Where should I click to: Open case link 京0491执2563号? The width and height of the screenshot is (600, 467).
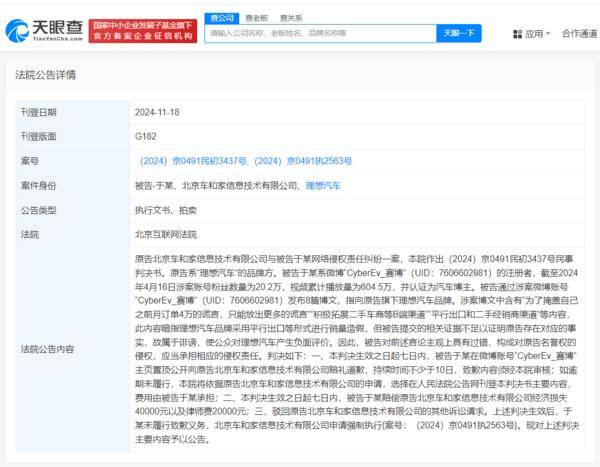(x=303, y=161)
